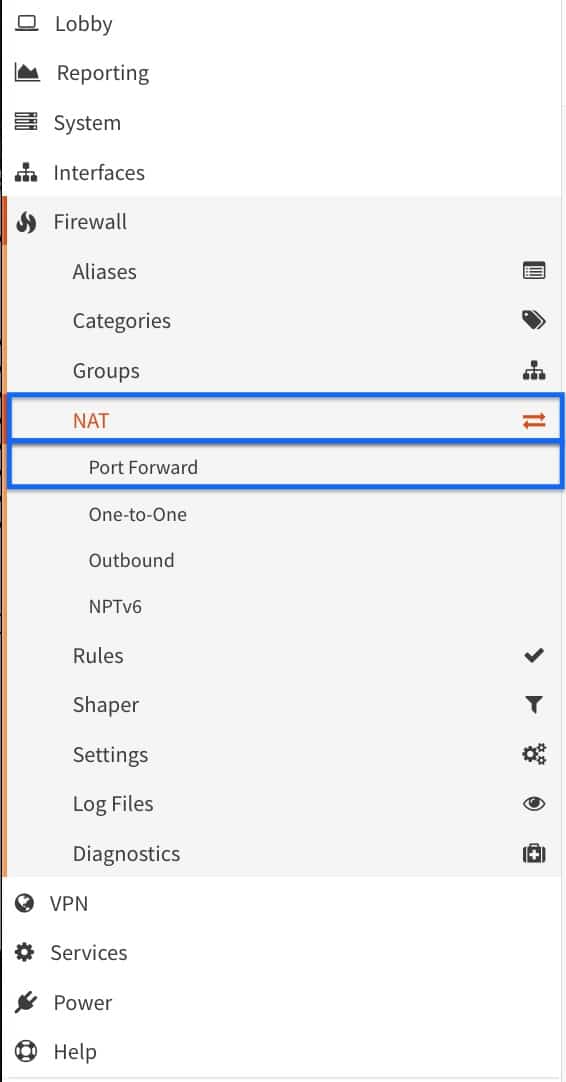Click the Reporting area chart icon
566x1082 pixels.
(27, 72)
